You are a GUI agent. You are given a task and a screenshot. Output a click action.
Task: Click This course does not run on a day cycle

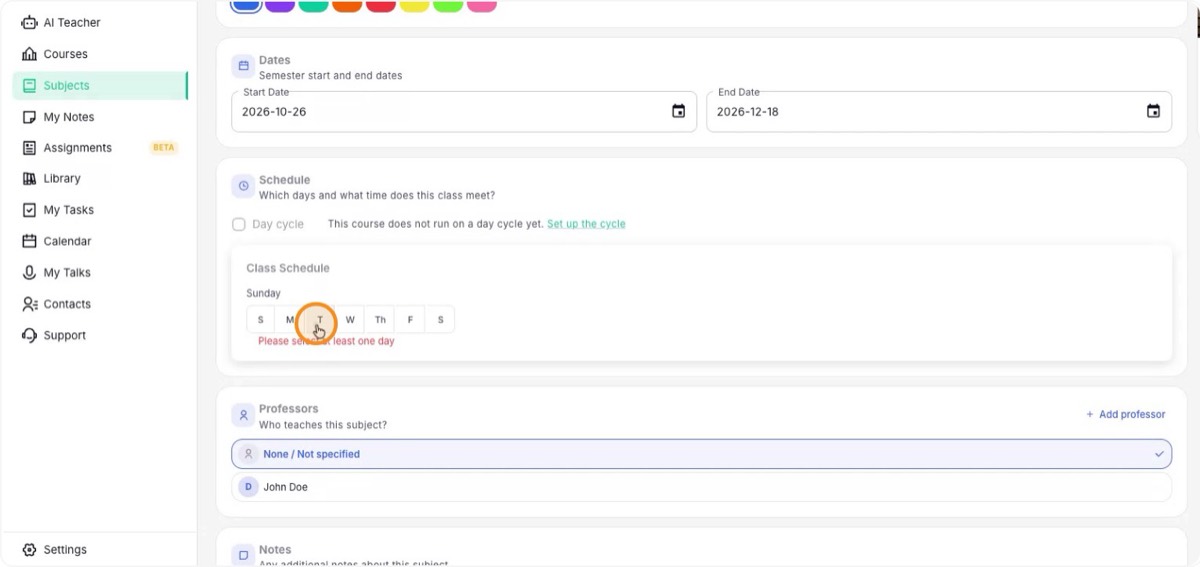click(435, 224)
